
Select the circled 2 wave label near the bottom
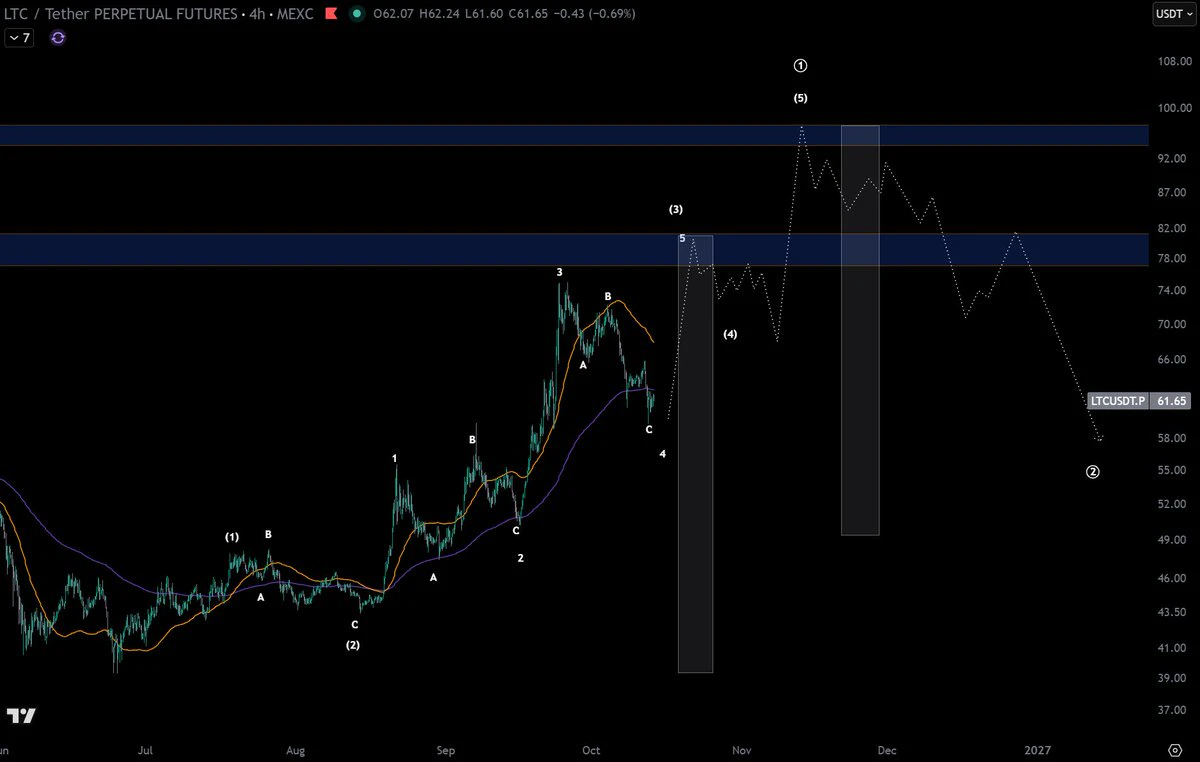[1093, 472]
